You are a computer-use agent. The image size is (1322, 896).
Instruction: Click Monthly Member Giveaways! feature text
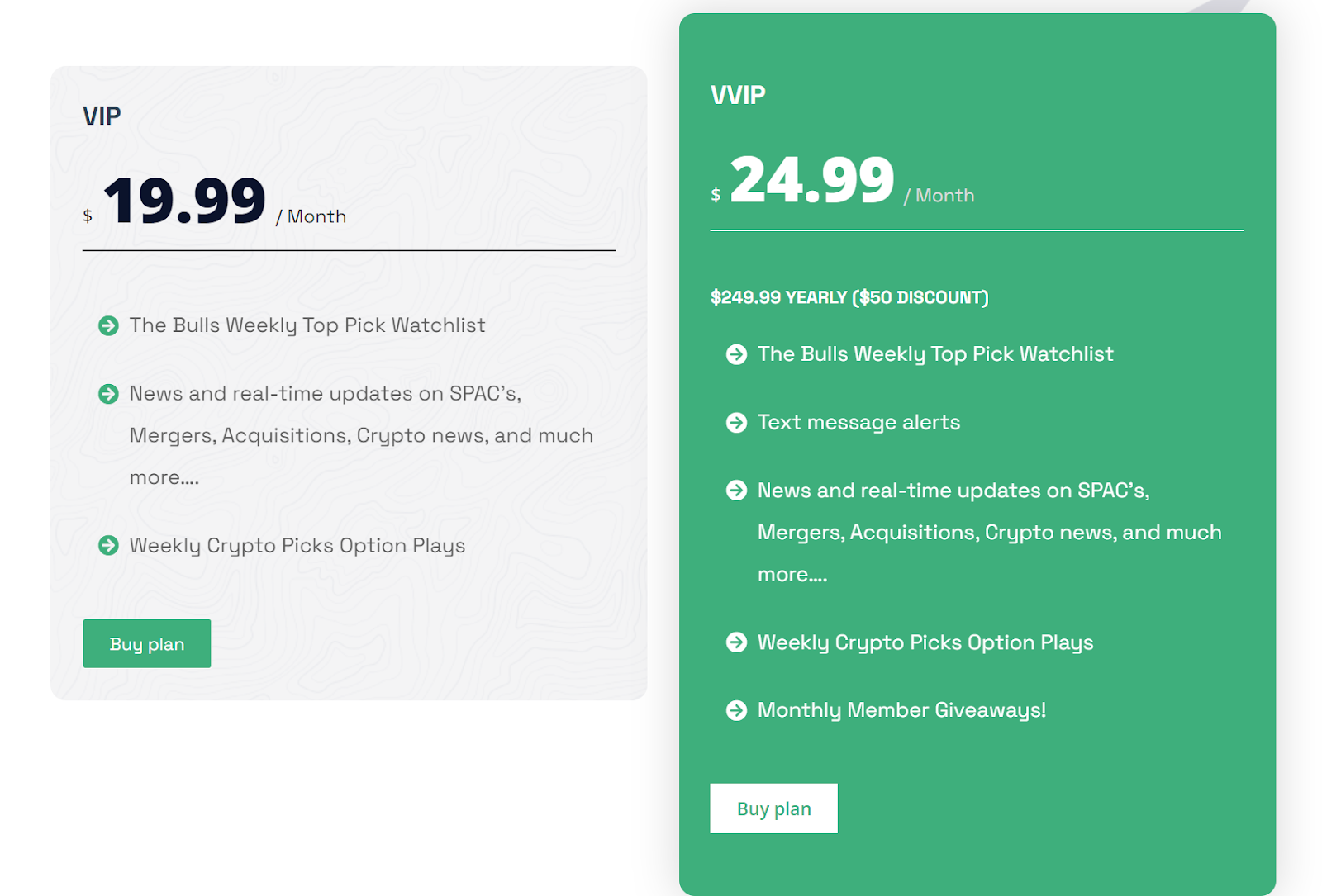(901, 710)
